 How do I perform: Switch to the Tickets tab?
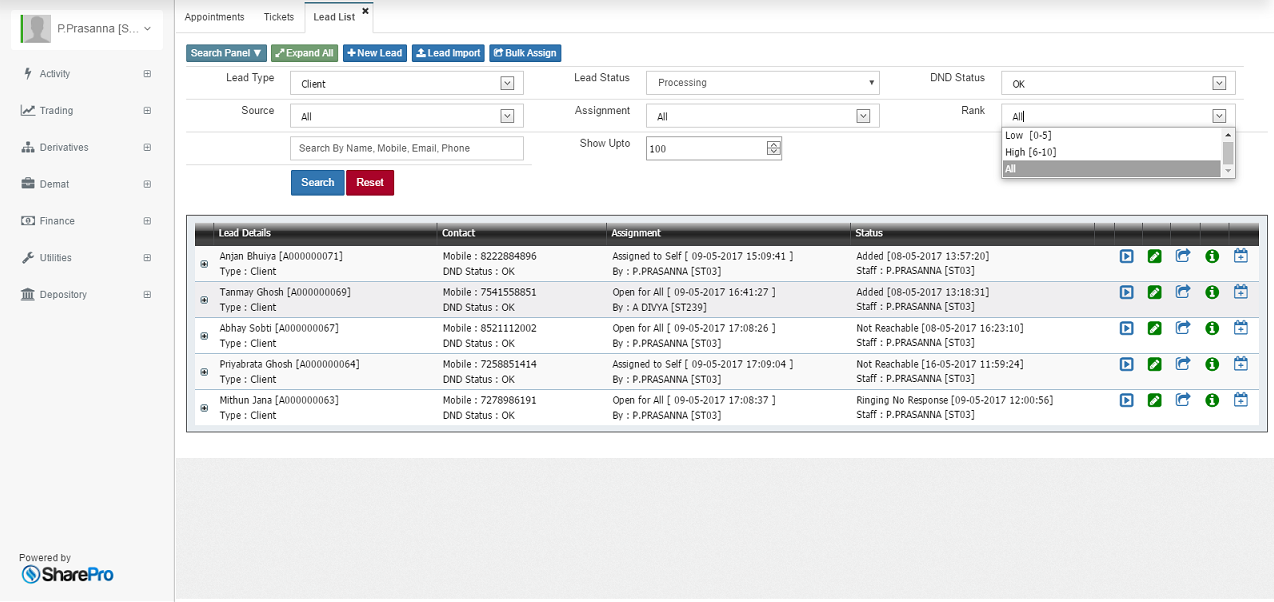click(x=278, y=16)
